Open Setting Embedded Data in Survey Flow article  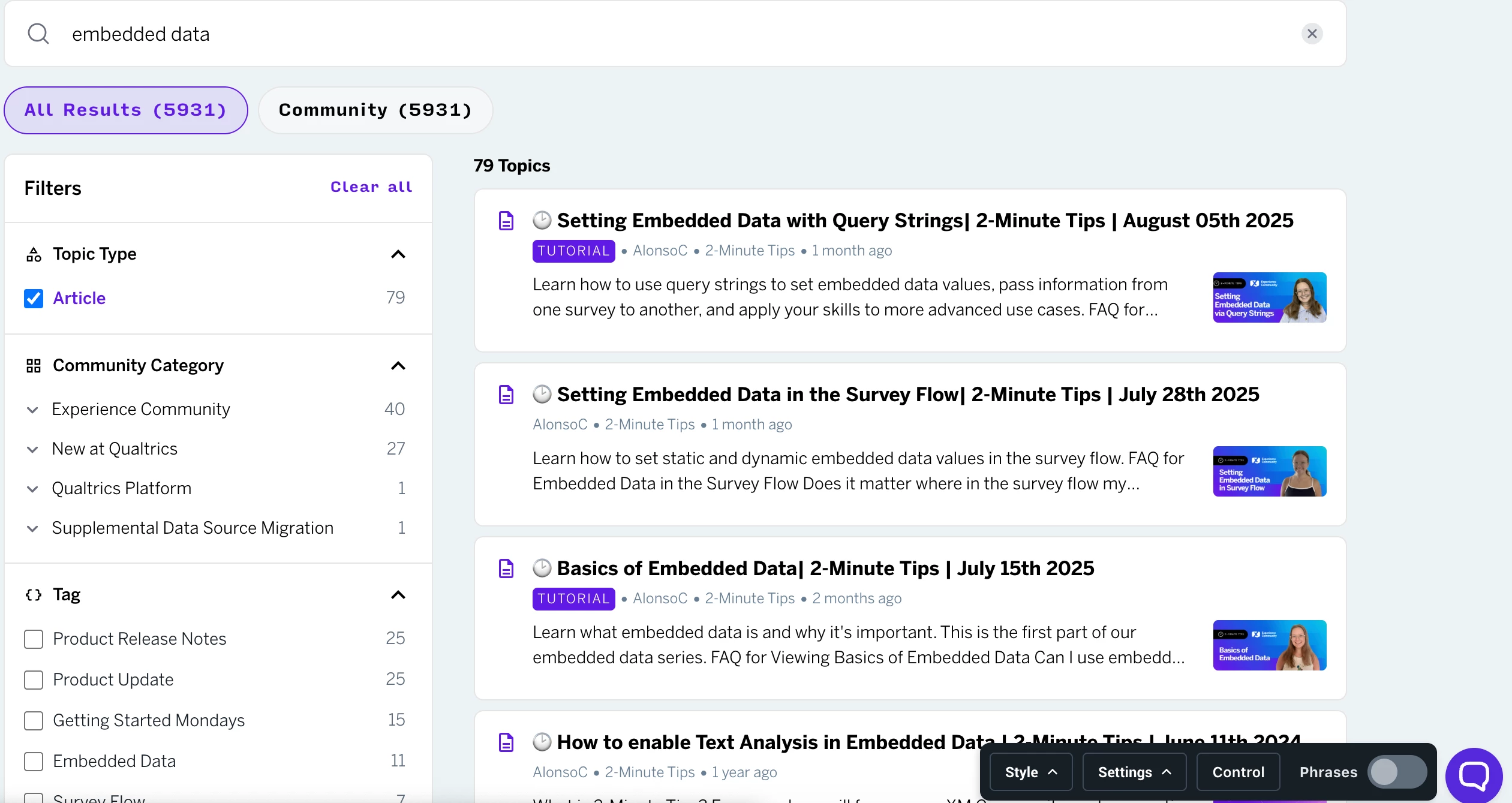click(908, 395)
